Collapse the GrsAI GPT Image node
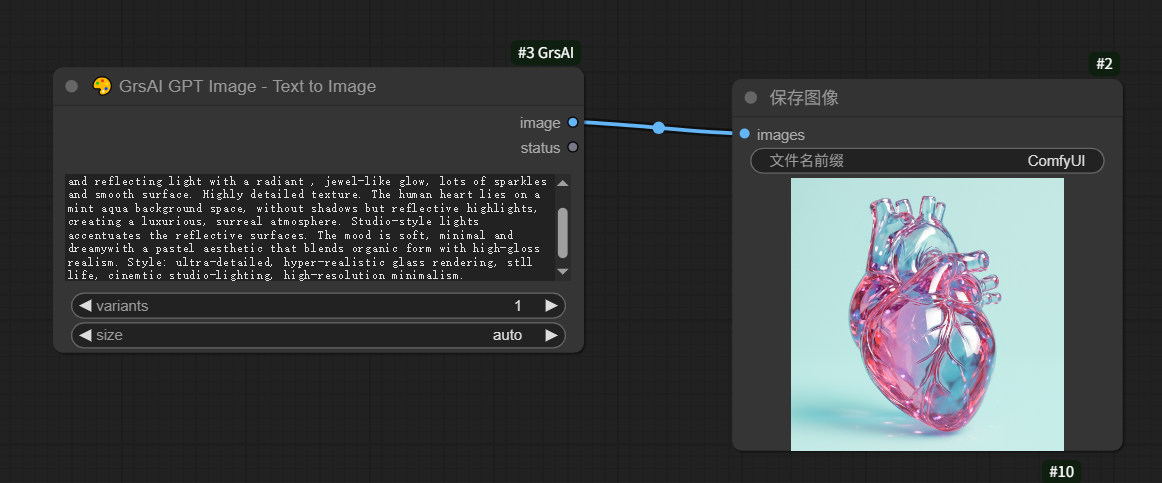Image resolution: width=1162 pixels, height=483 pixels. point(71,86)
